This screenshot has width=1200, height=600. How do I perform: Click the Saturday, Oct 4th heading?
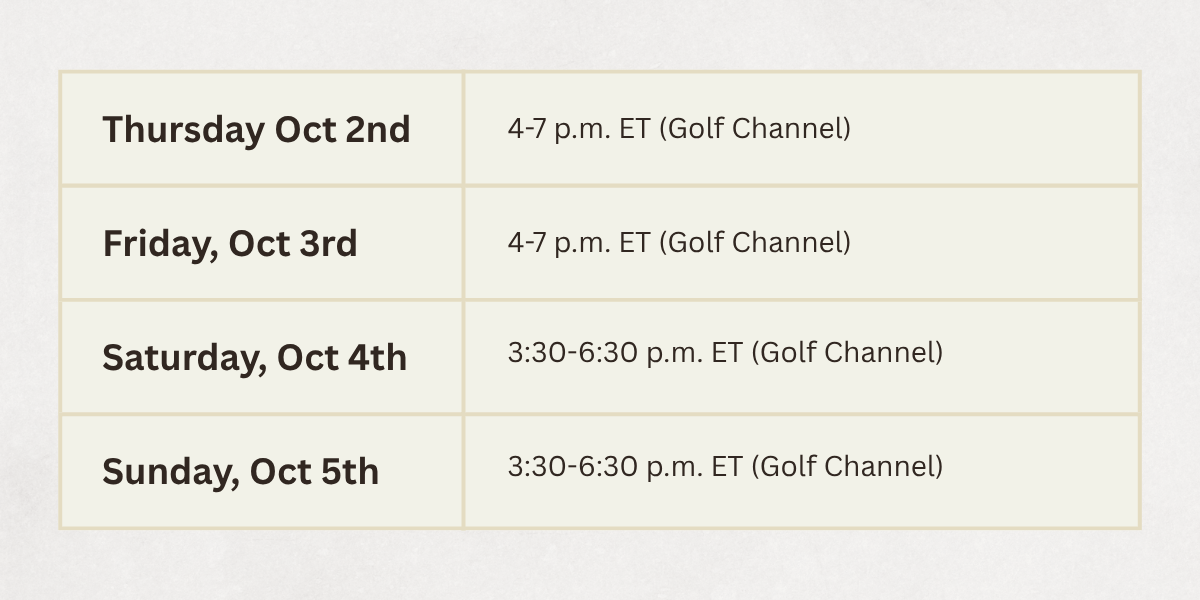[254, 358]
